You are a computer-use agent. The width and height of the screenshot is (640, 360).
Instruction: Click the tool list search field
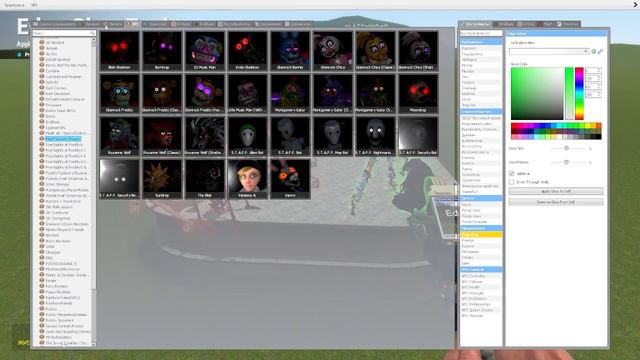click(x=481, y=33)
